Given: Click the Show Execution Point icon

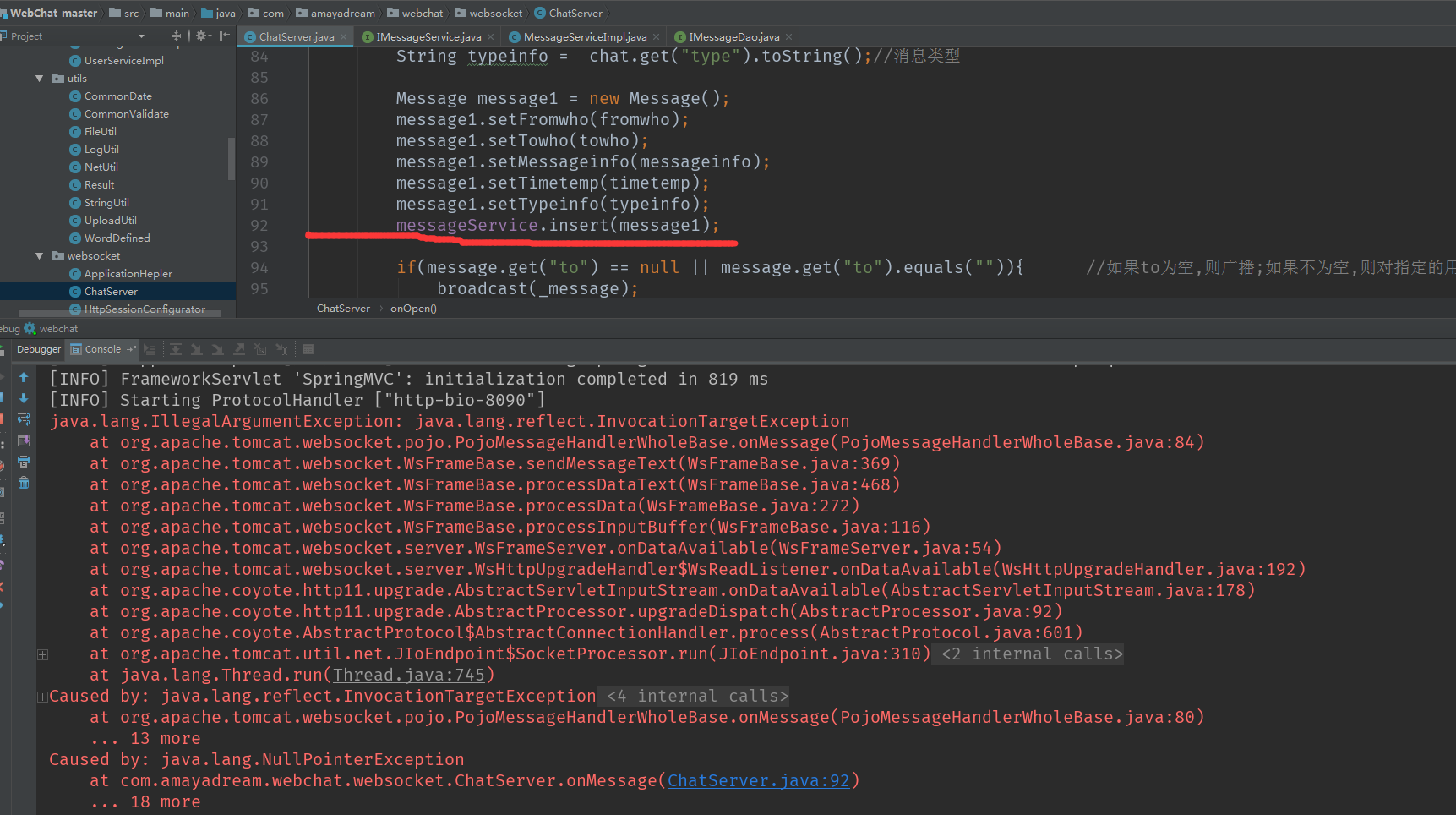Looking at the screenshot, I should [x=150, y=349].
